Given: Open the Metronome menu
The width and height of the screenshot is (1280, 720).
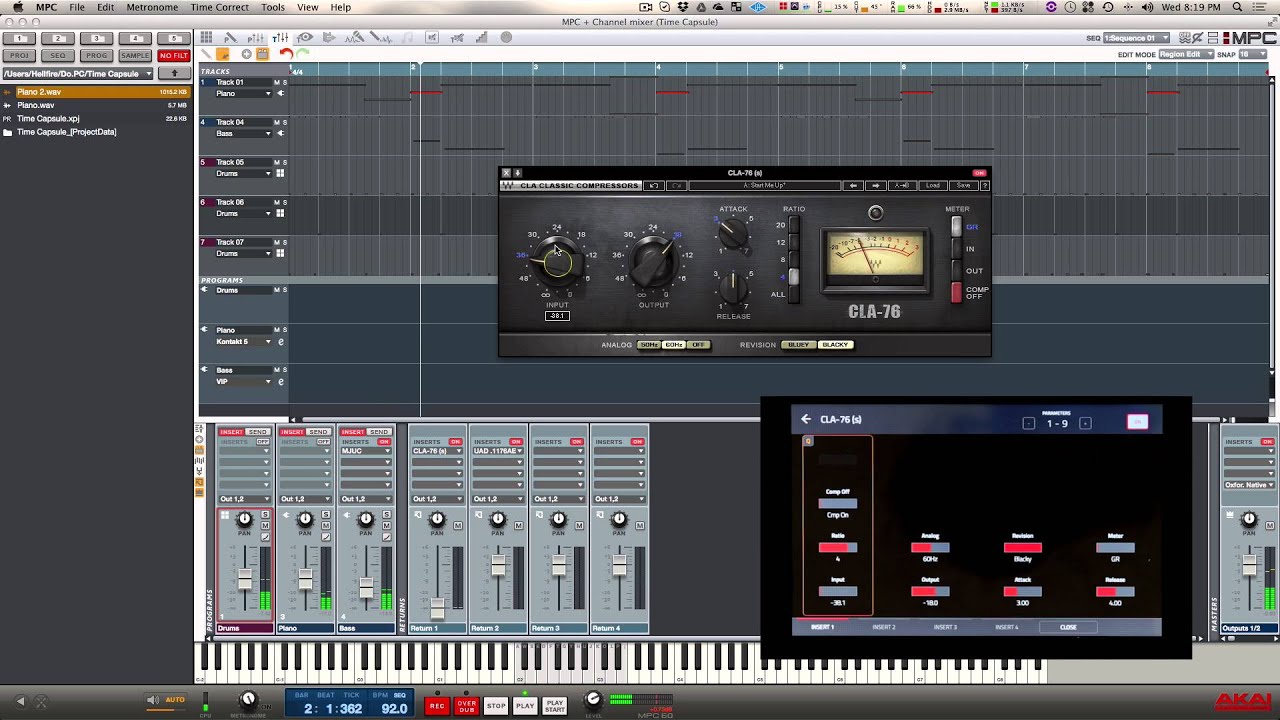Looking at the screenshot, I should pos(152,7).
